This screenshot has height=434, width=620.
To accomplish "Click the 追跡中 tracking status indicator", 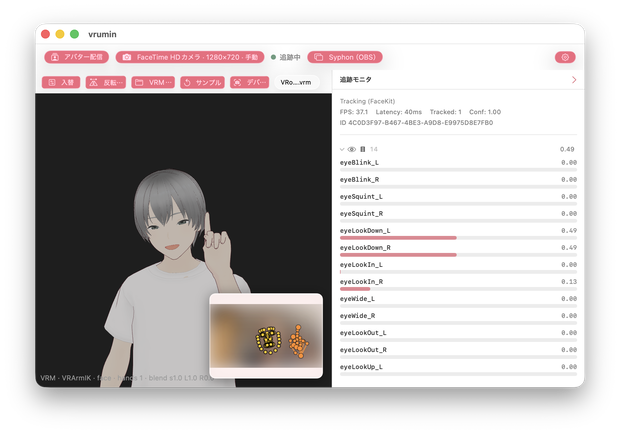I will click(x=285, y=57).
